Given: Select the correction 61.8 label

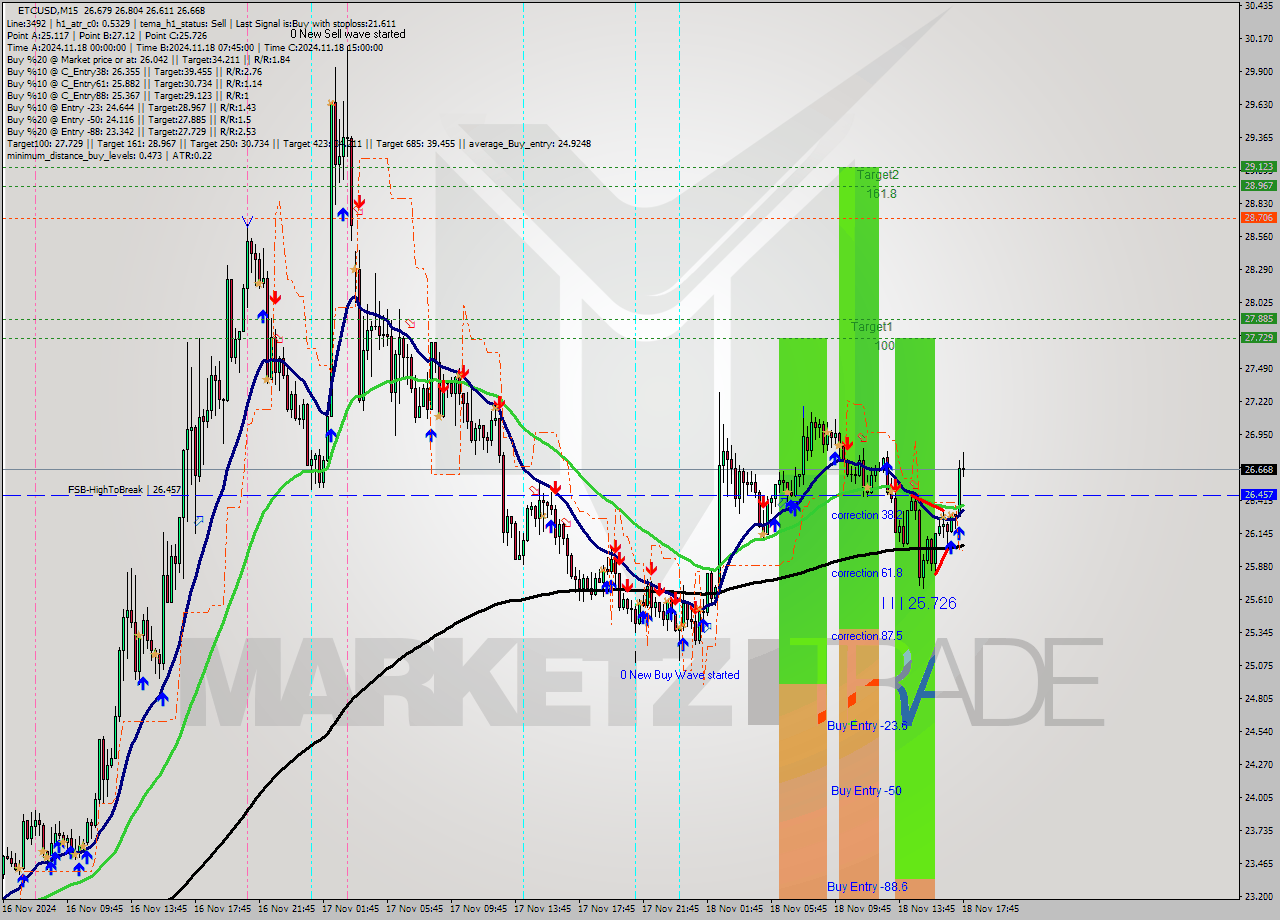Looking at the screenshot, I should coord(867,573).
